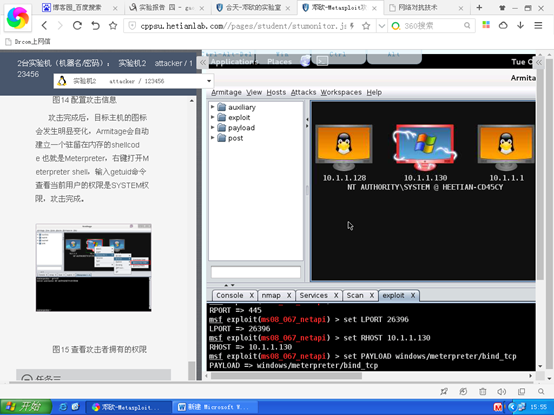Image resolution: width=554 pixels, height=415 pixels.
Task: Open the Workspaces menu
Action: (341, 92)
